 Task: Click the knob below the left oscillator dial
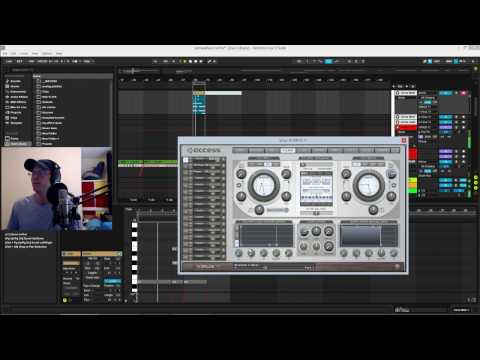tap(259, 210)
